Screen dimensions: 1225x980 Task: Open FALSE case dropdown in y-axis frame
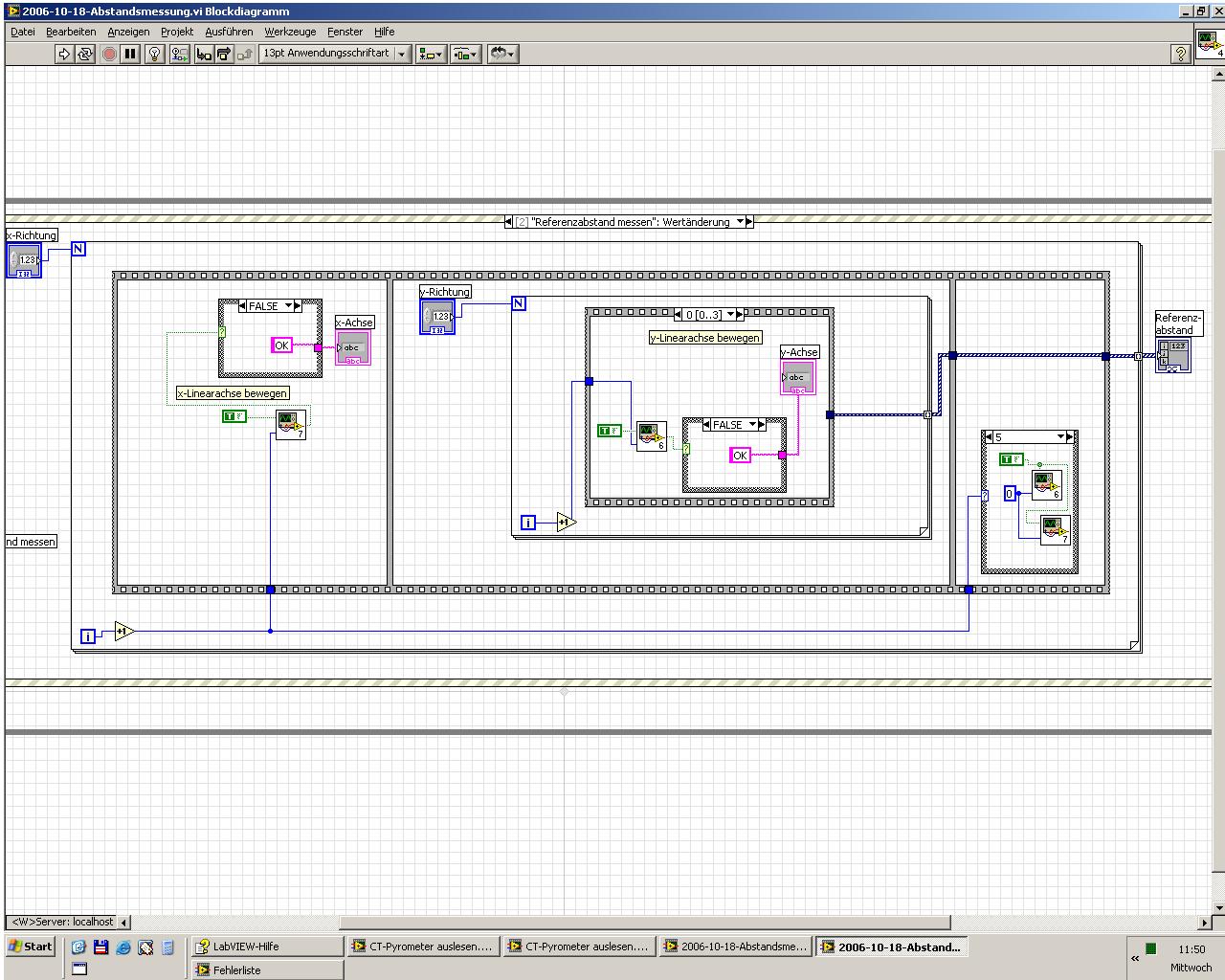pyautogui.click(x=751, y=425)
